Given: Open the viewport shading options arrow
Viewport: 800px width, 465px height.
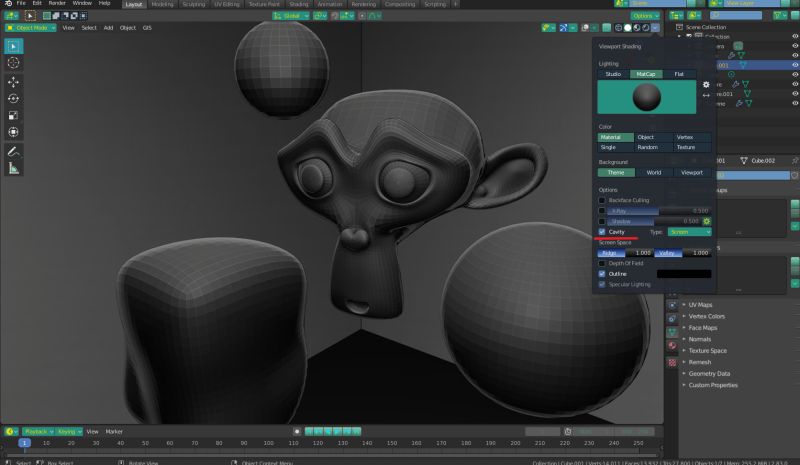Looking at the screenshot, I should coord(656,28).
